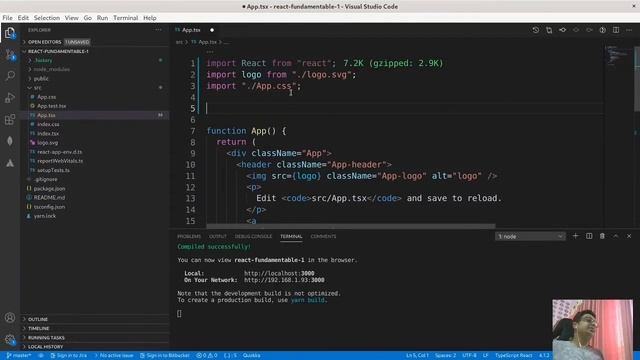Viewport: 640px width, 360px height.
Task: Open terminal selector dropdown showing node
Action: 530,236
